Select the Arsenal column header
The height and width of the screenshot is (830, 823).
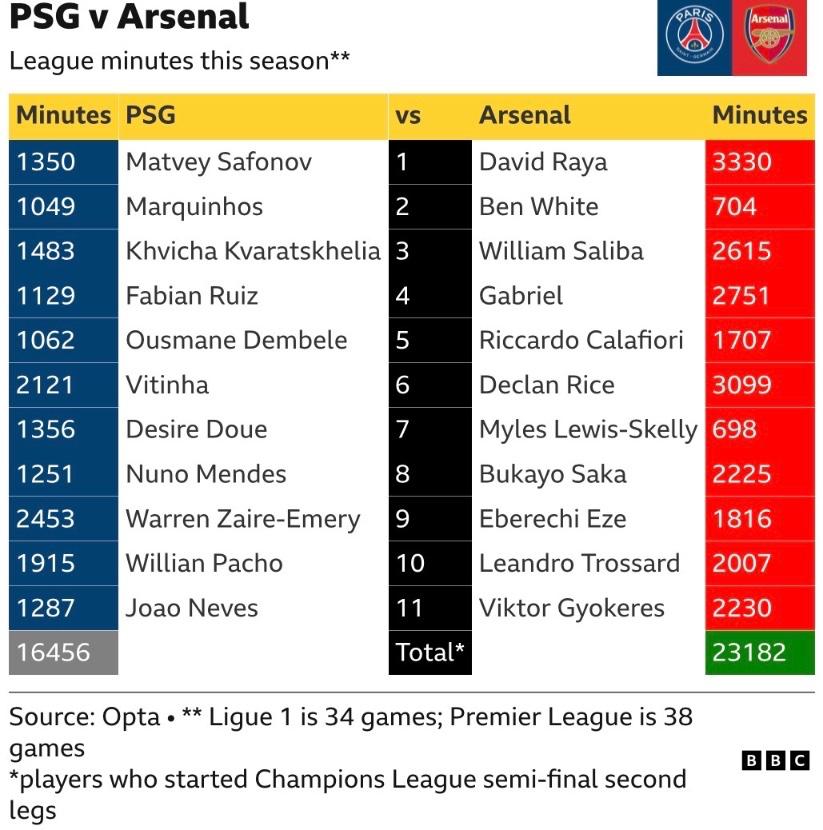(524, 115)
